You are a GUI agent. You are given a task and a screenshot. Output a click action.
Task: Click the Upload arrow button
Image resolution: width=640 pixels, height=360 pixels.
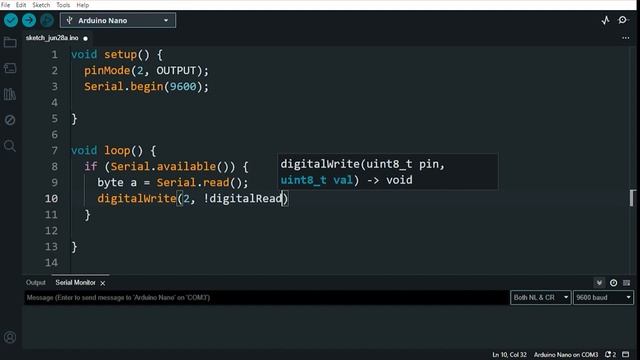tap(29, 20)
